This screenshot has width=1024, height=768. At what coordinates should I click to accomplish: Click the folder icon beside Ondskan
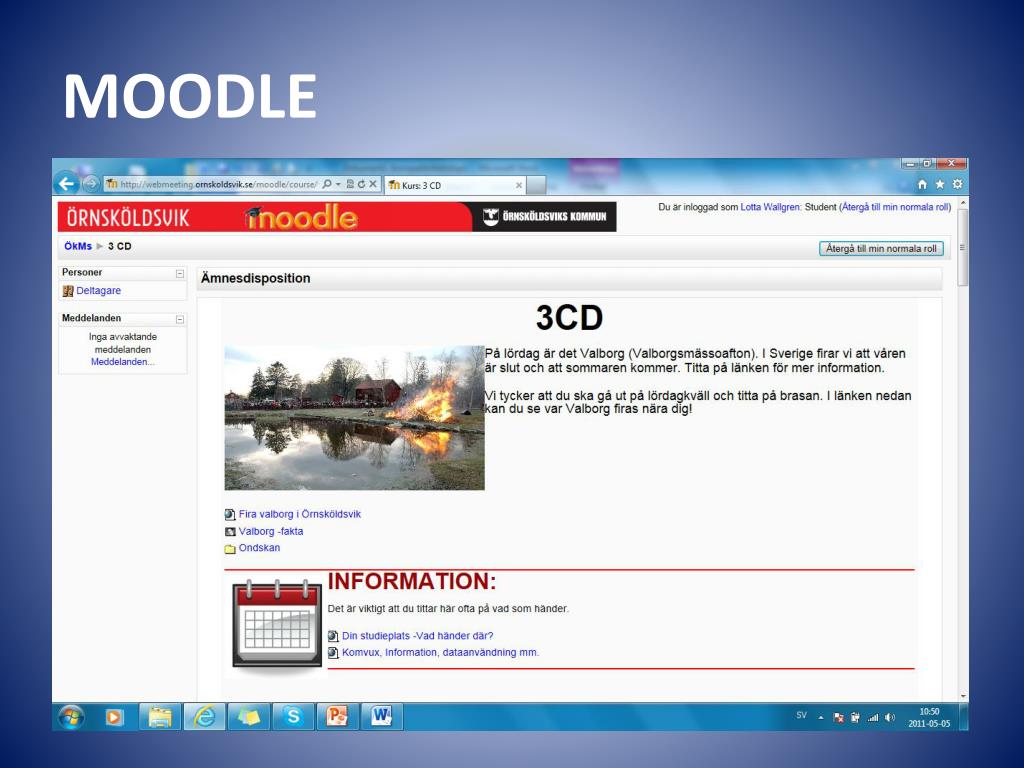point(230,549)
